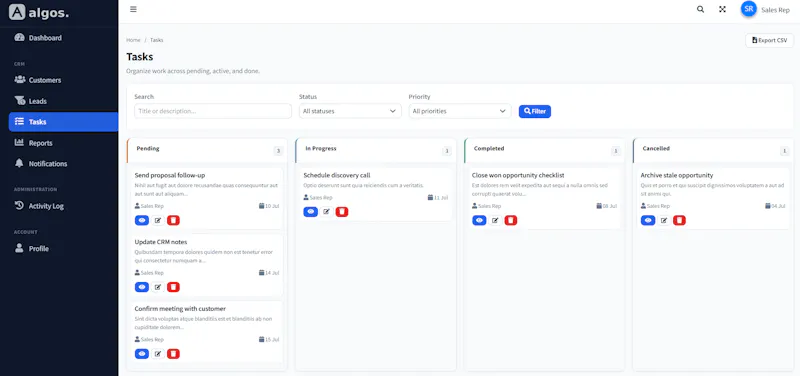Click the Search title or description field
The height and width of the screenshot is (376, 800).
213,111
